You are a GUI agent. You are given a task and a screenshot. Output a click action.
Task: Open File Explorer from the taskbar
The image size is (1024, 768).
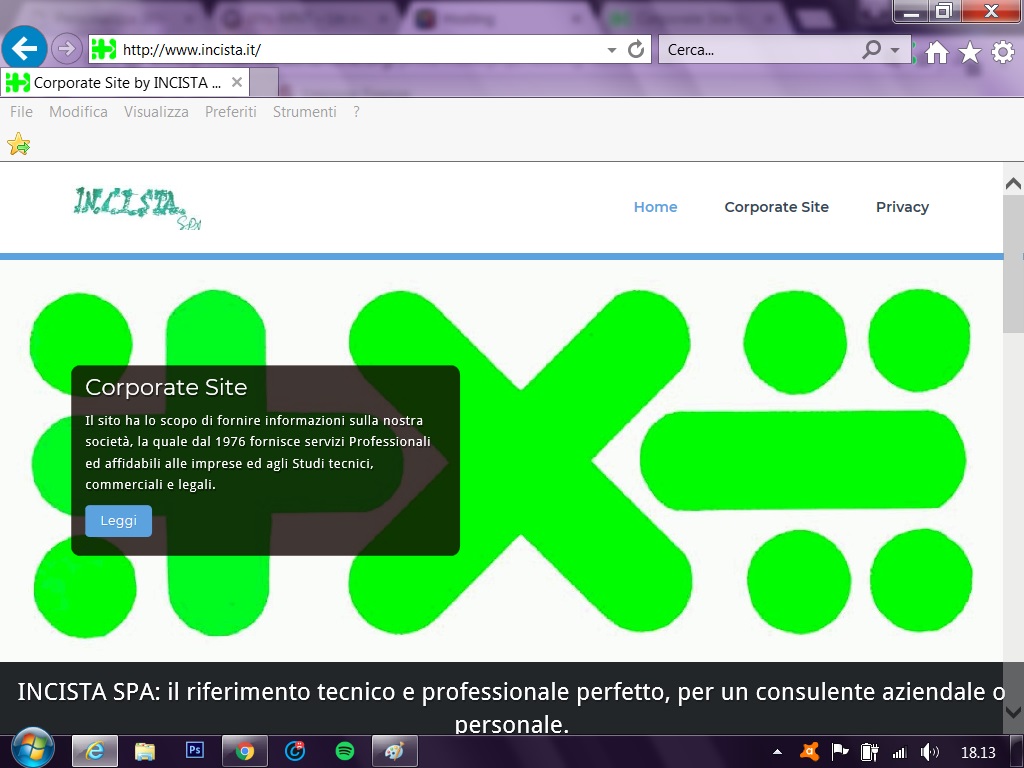tap(144, 751)
